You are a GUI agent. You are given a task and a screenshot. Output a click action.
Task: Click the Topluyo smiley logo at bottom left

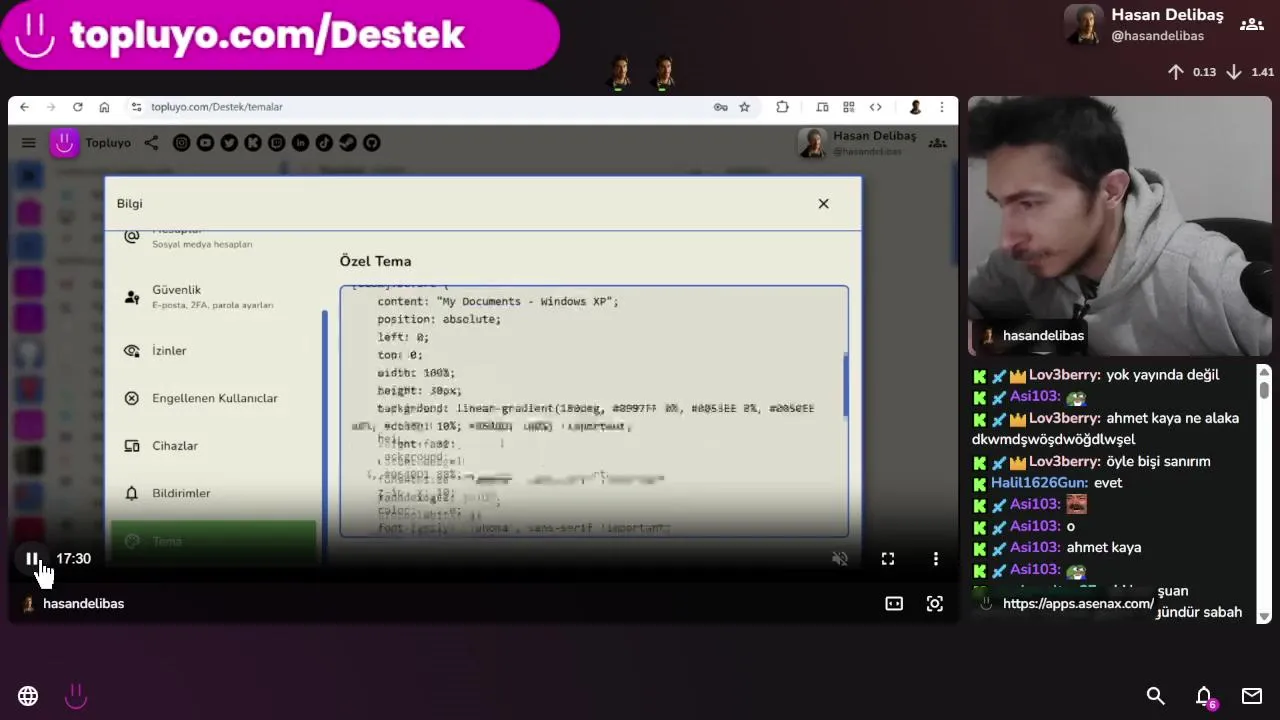click(x=76, y=696)
